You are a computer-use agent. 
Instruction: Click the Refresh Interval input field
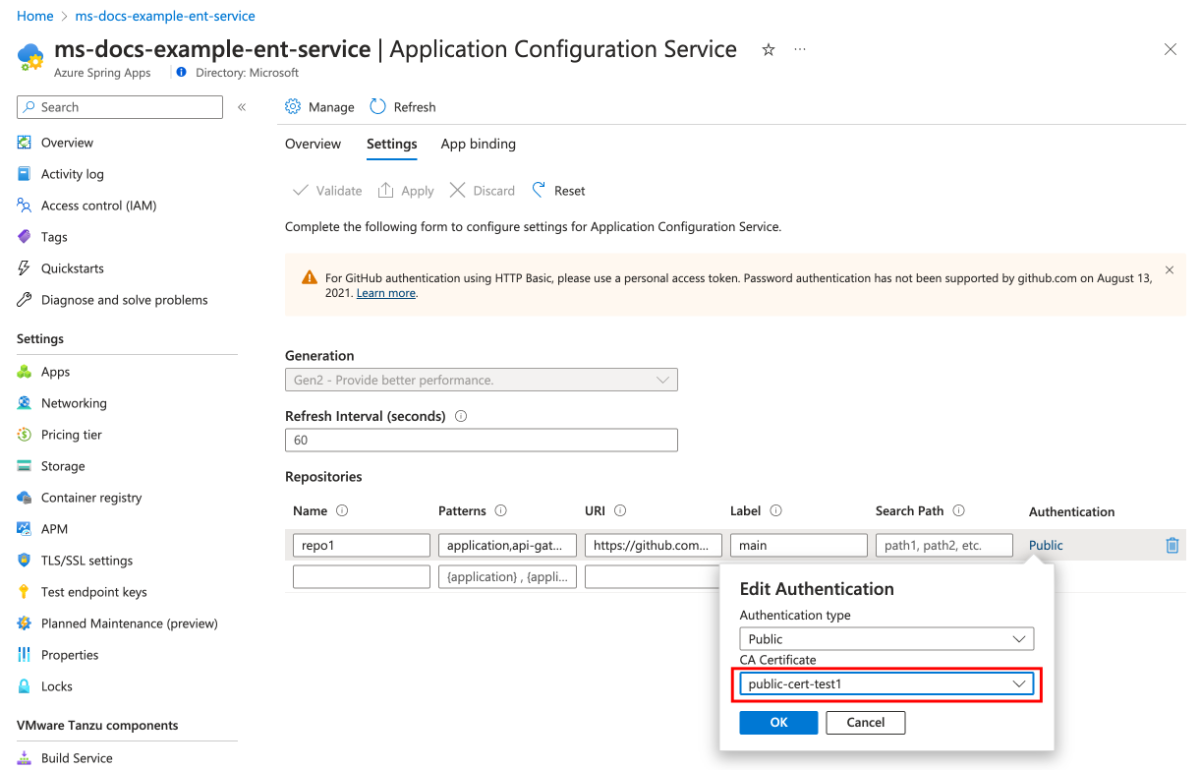481,440
